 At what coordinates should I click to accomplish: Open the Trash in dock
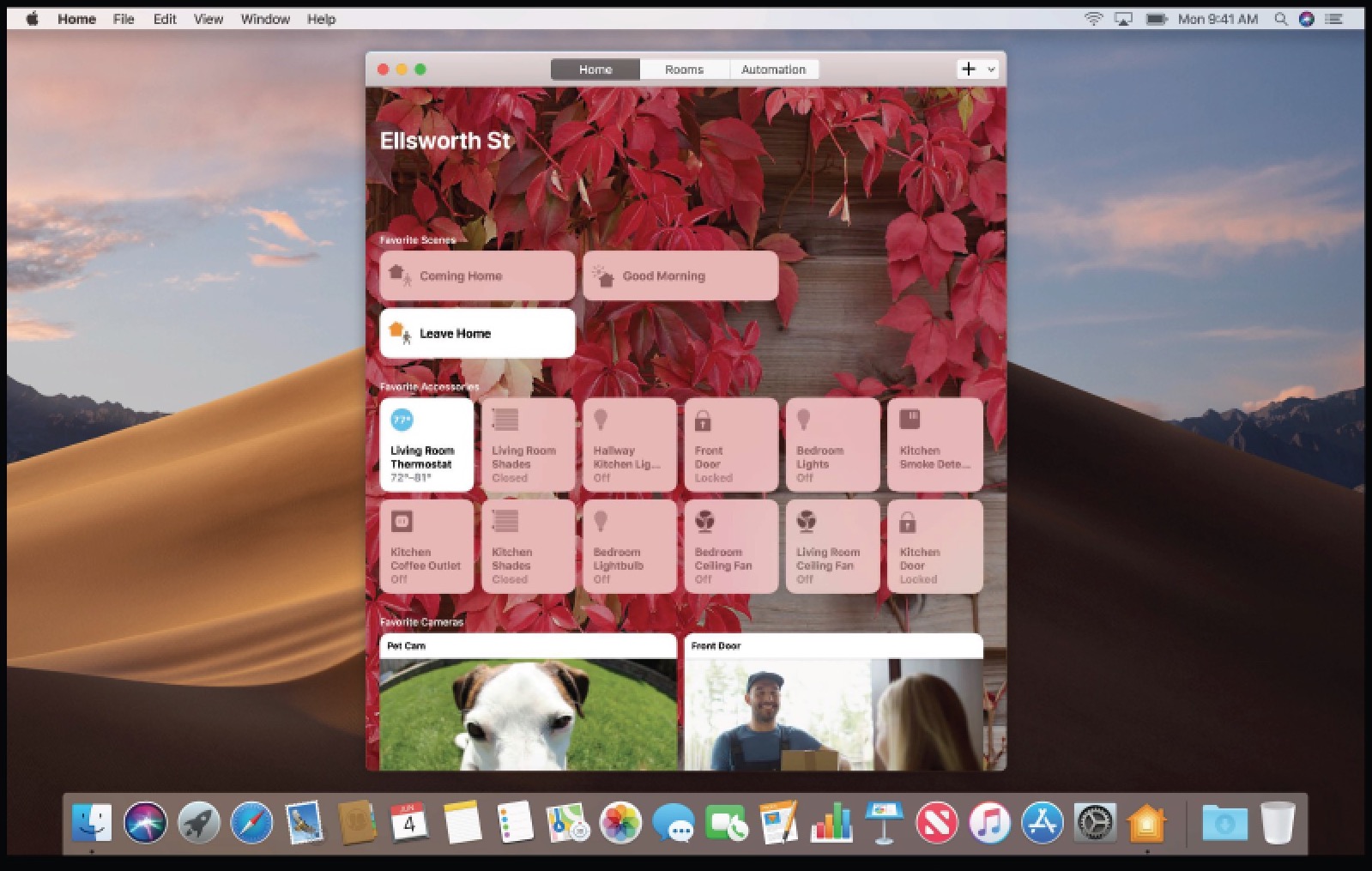click(1278, 823)
